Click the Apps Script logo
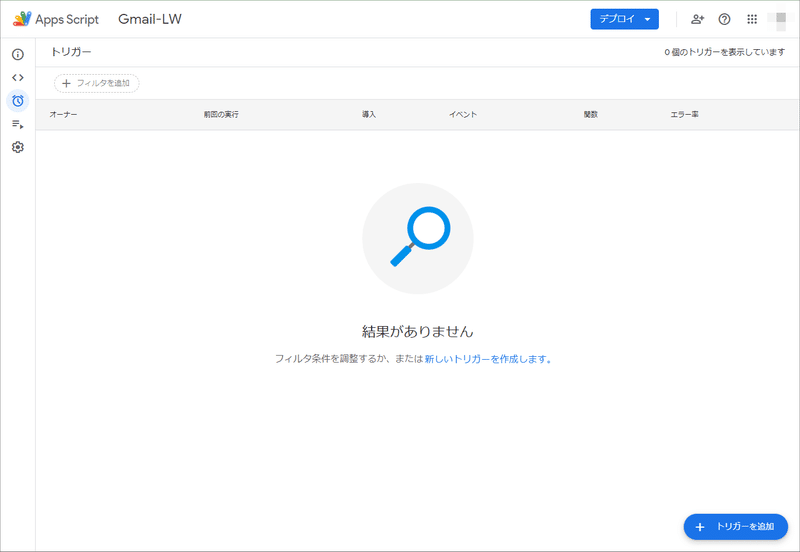800x552 pixels. [x=22, y=19]
